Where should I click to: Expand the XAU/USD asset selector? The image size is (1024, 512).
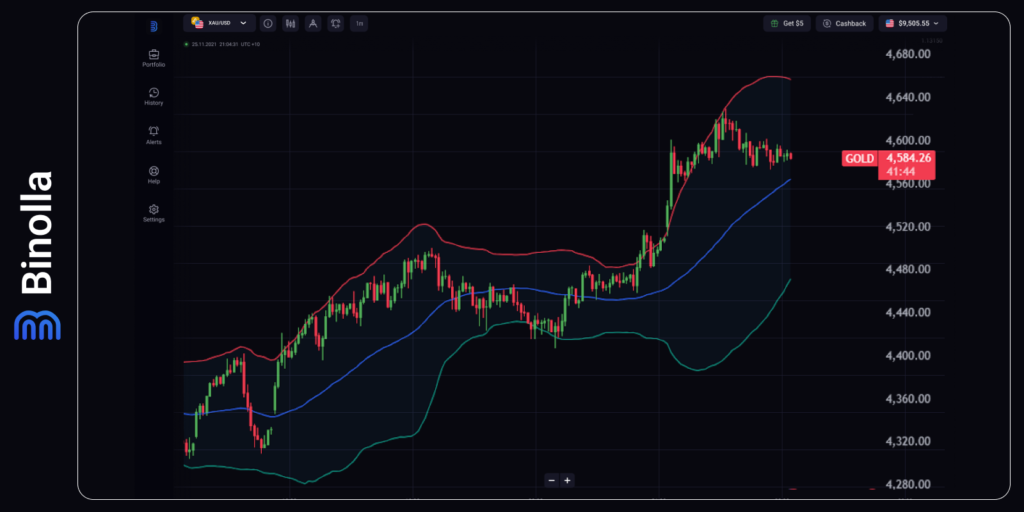(x=219, y=23)
